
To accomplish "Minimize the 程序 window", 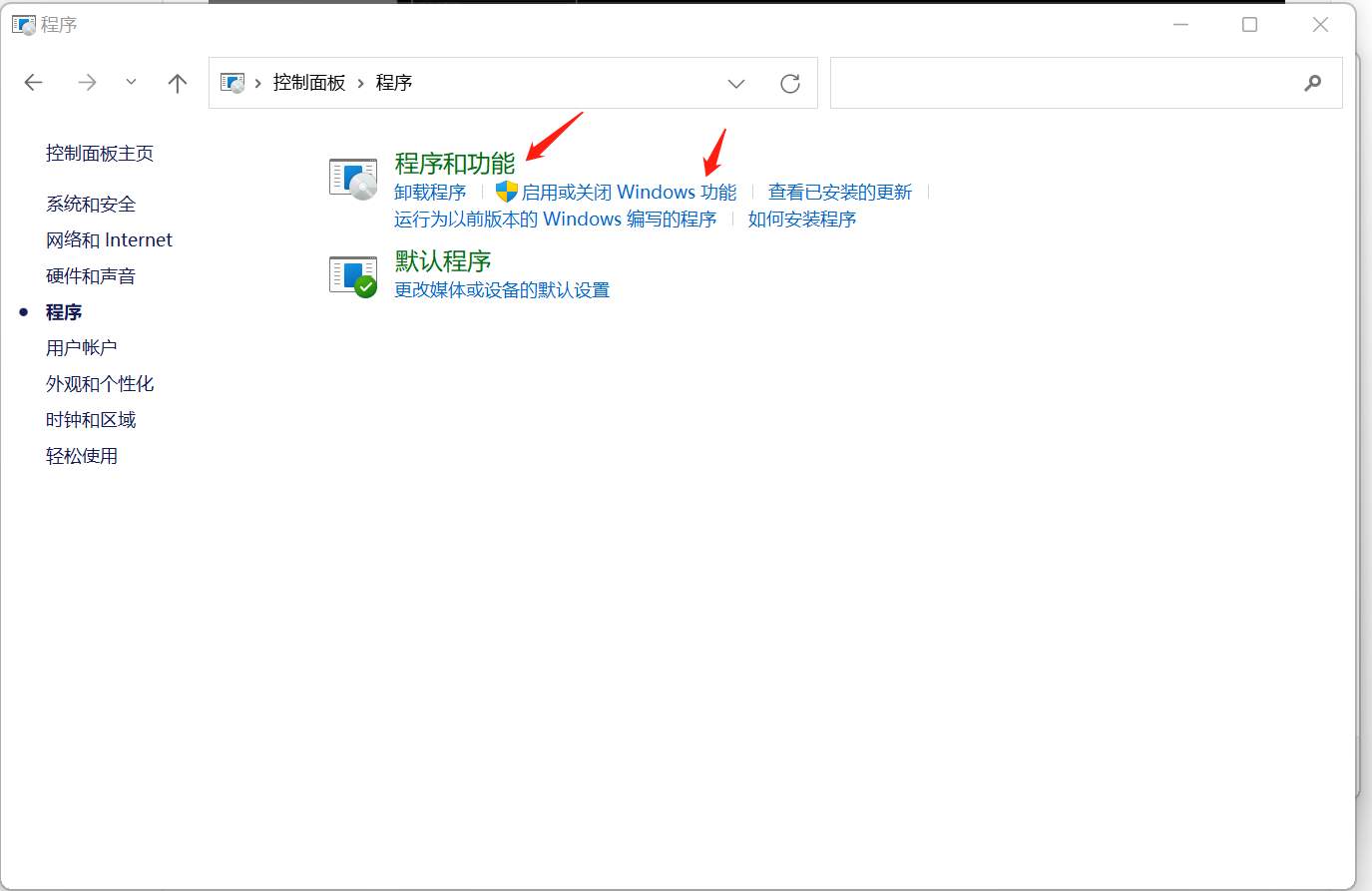I will pos(1181,25).
